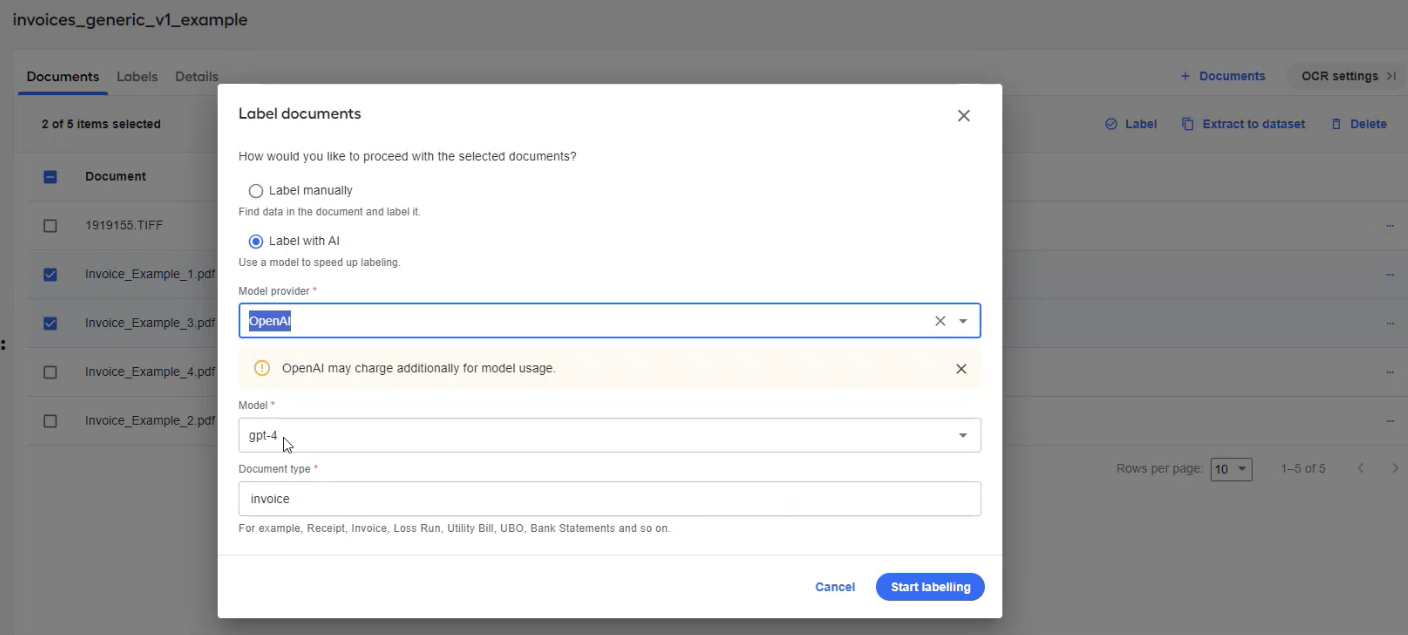Image resolution: width=1408 pixels, height=635 pixels.
Task: Click the Document column header
Action: tap(115, 177)
